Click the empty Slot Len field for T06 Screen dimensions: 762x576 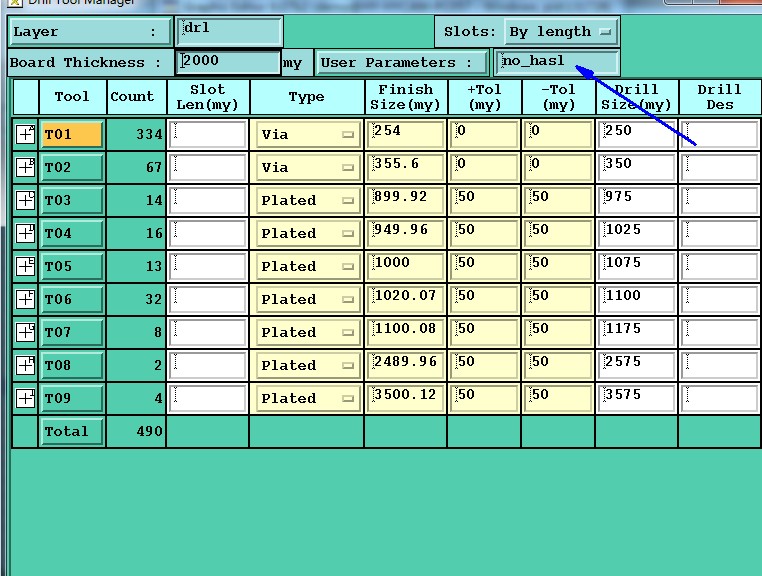208,299
